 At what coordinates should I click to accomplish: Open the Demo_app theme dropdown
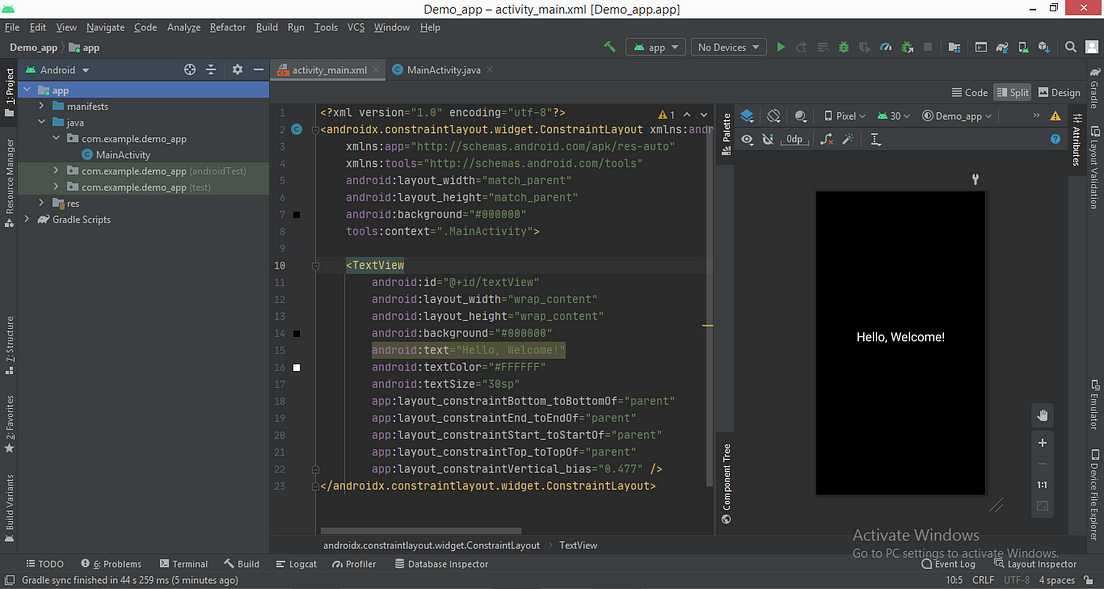click(x=958, y=116)
